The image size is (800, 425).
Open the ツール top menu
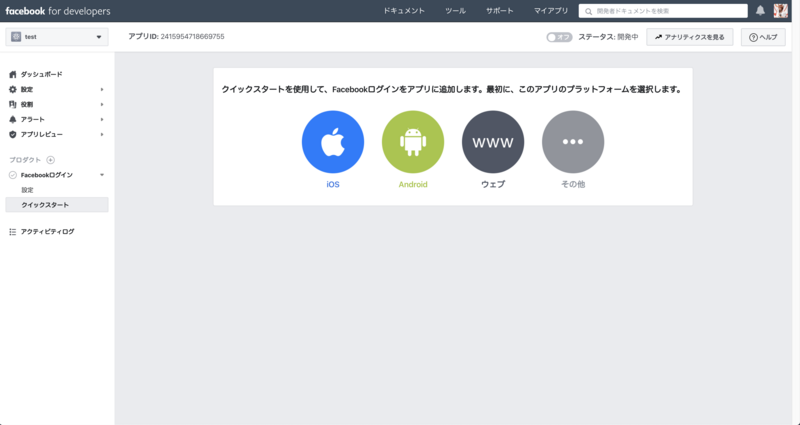455,11
